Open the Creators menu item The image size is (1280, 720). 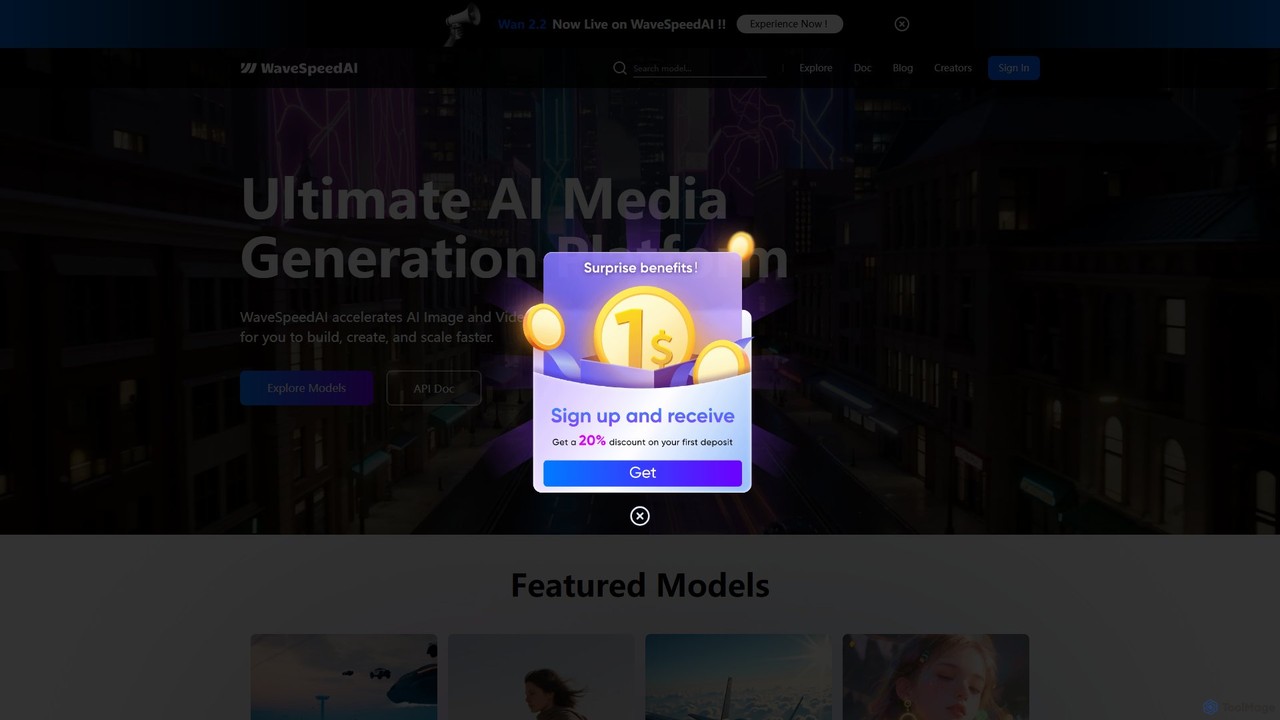(953, 68)
